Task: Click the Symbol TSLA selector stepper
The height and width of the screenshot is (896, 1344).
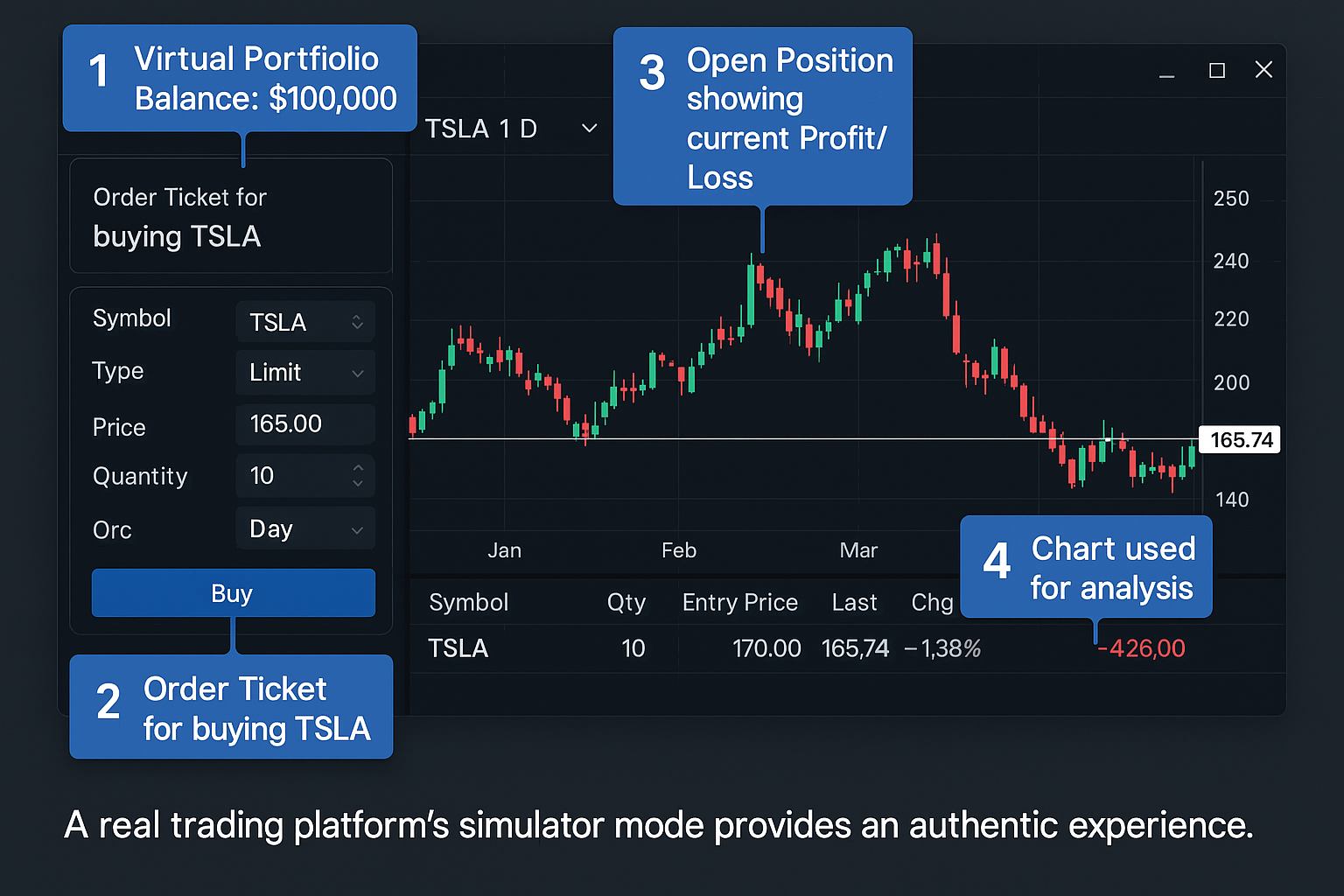Action: point(357,322)
